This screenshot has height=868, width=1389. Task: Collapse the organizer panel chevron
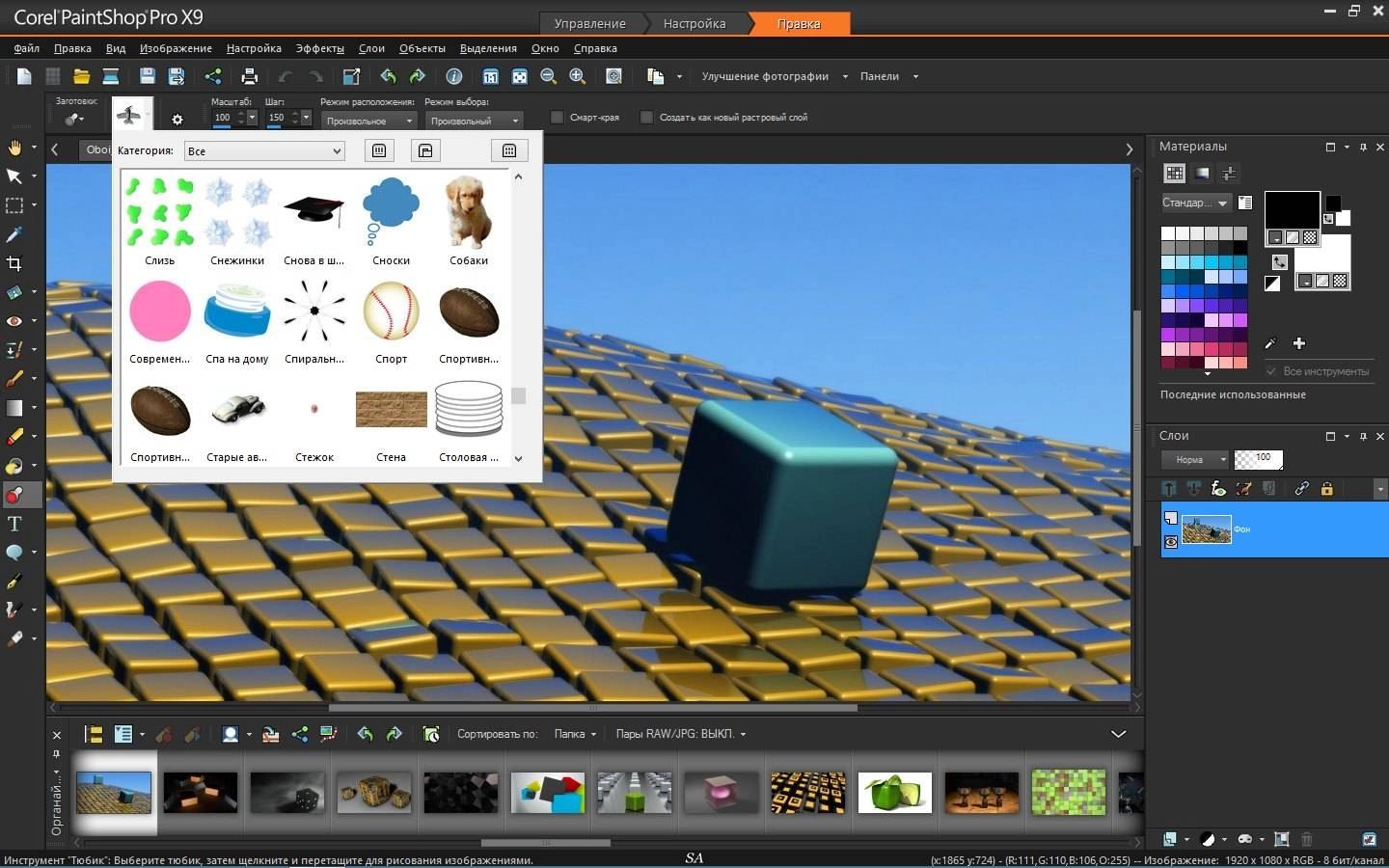pos(1119,734)
